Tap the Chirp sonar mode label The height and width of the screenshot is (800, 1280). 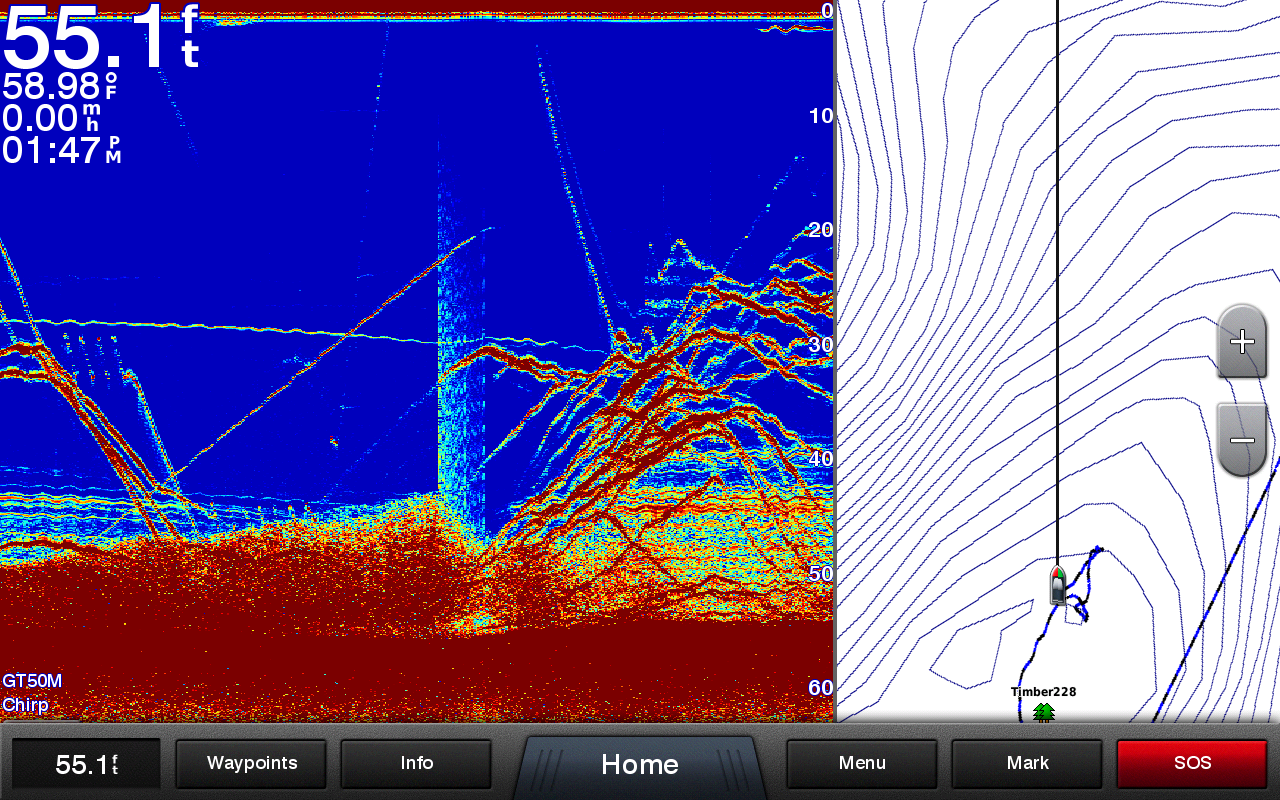(x=26, y=704)
